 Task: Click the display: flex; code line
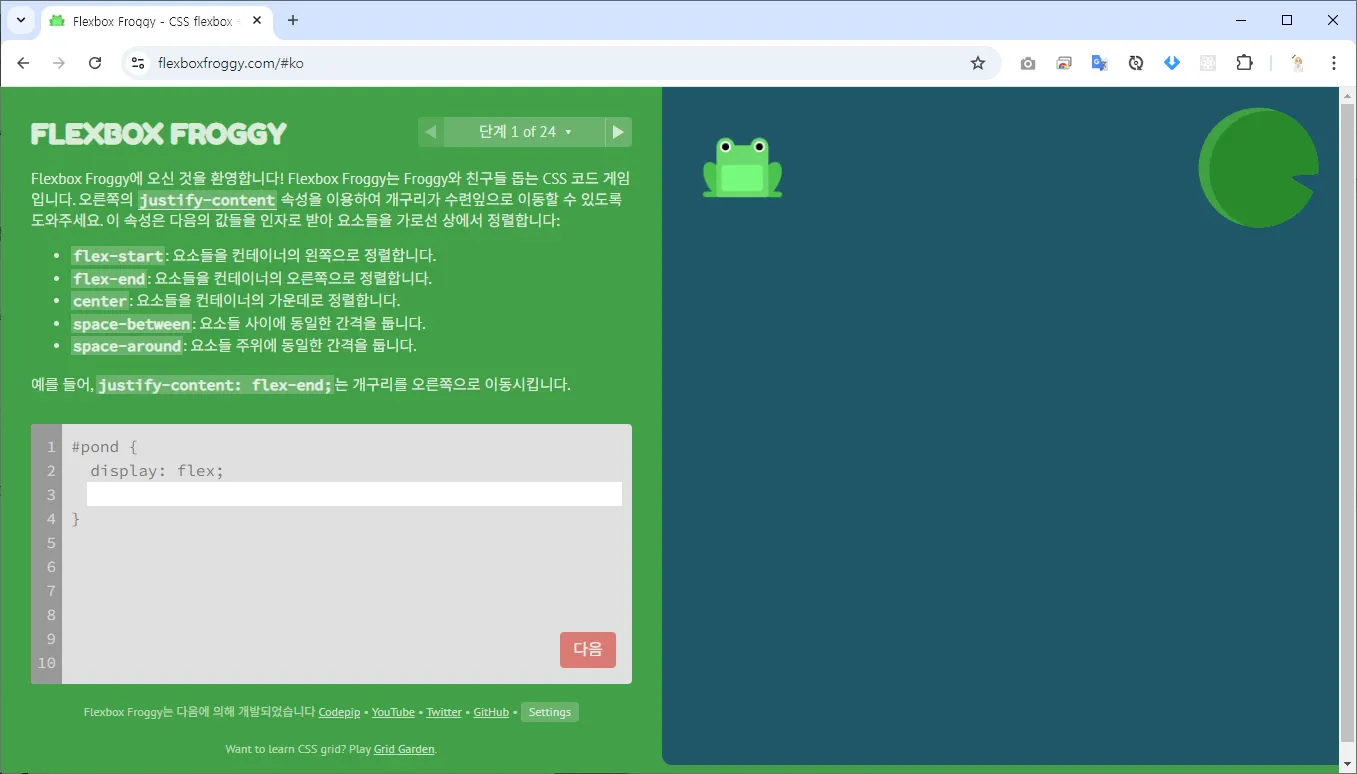157,471
